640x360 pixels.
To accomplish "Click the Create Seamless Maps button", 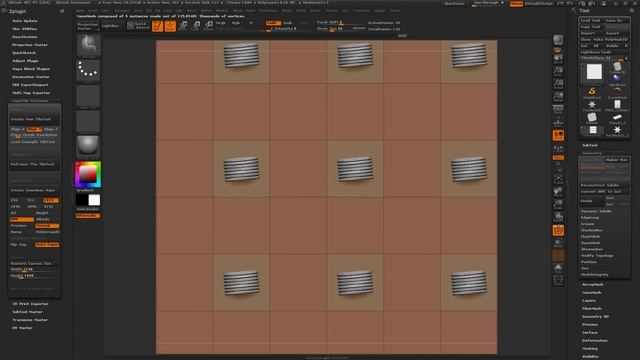I will click(34, 190).
